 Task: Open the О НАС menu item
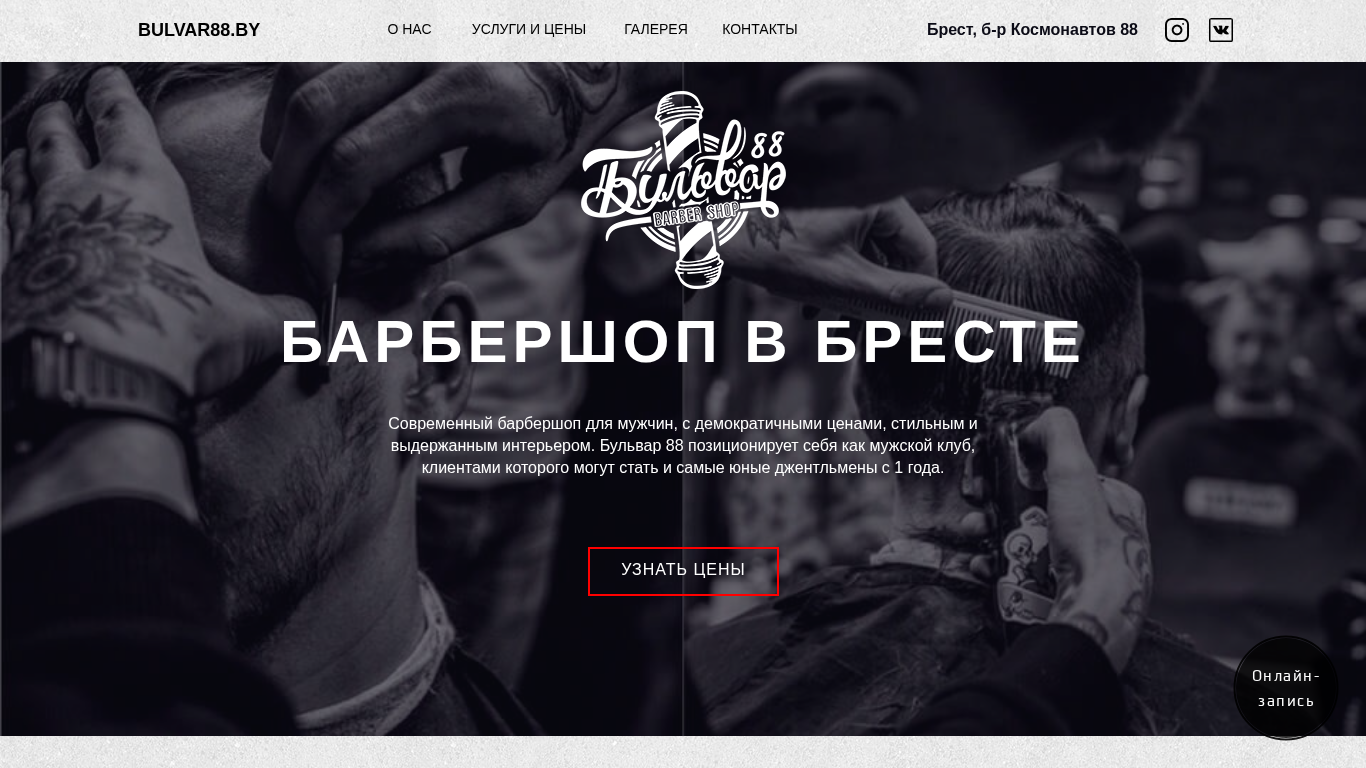(409, 30)
